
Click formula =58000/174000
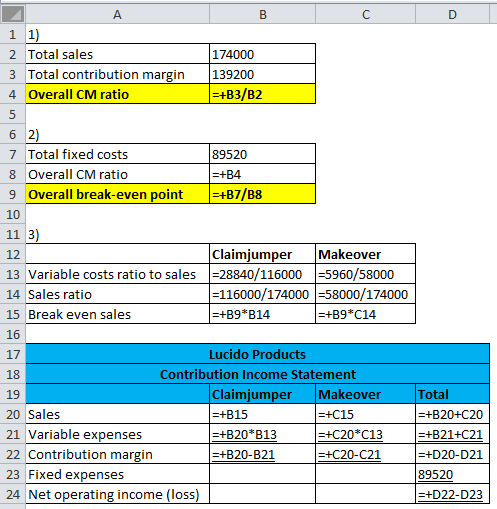click(x=366, y=294)
